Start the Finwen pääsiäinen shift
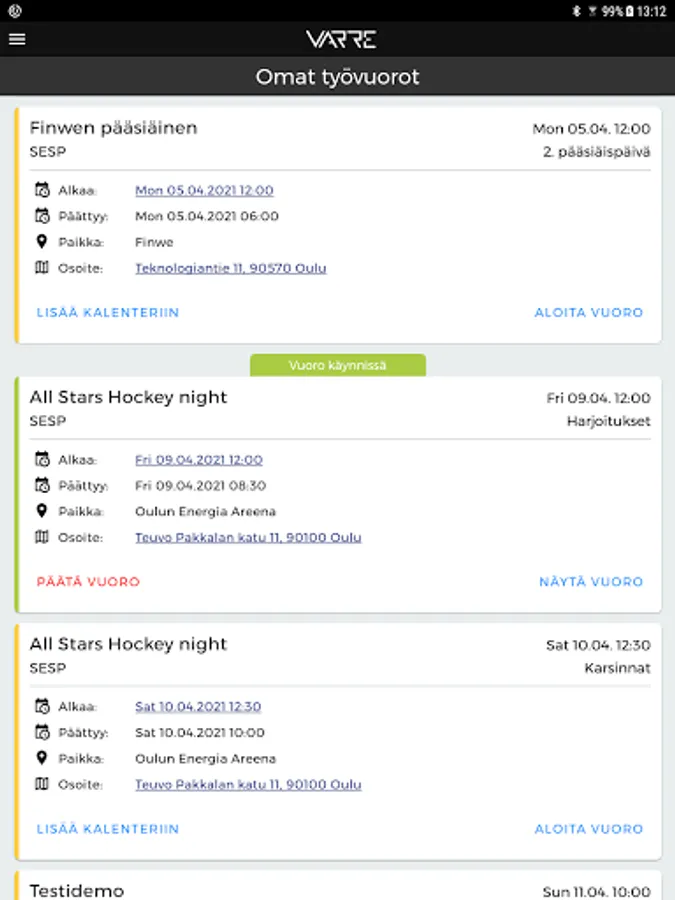This screenshot has height=900, width=675. [588, 313]
